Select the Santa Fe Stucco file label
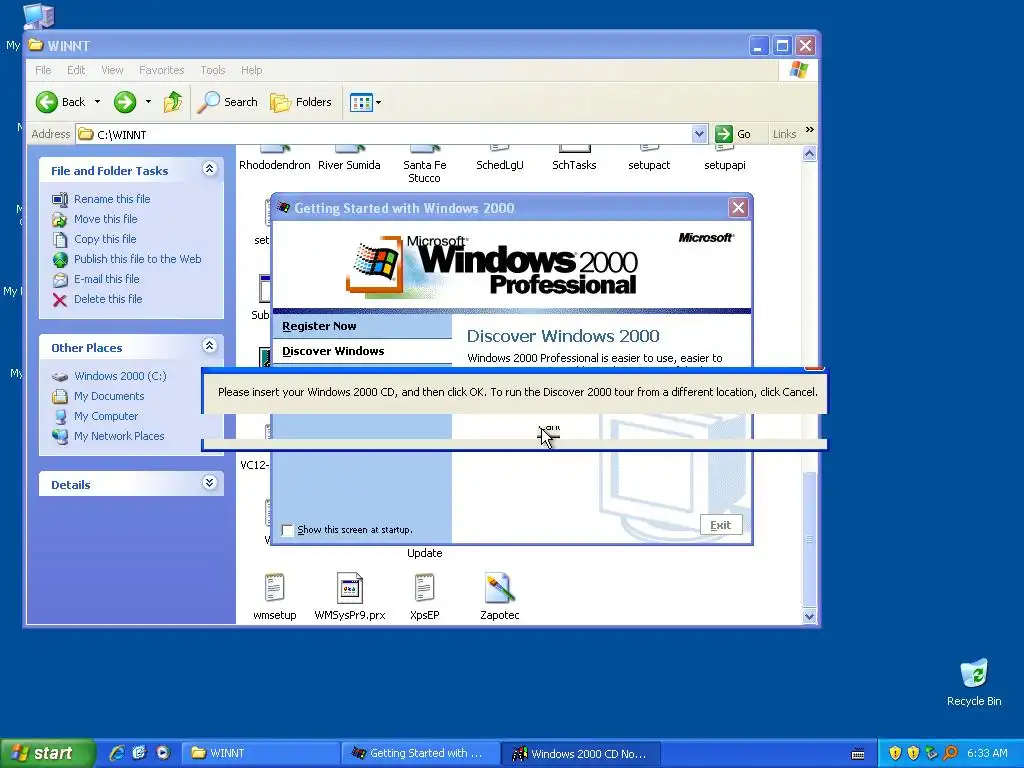The image size is (1024, 768). tap(424, 172)
